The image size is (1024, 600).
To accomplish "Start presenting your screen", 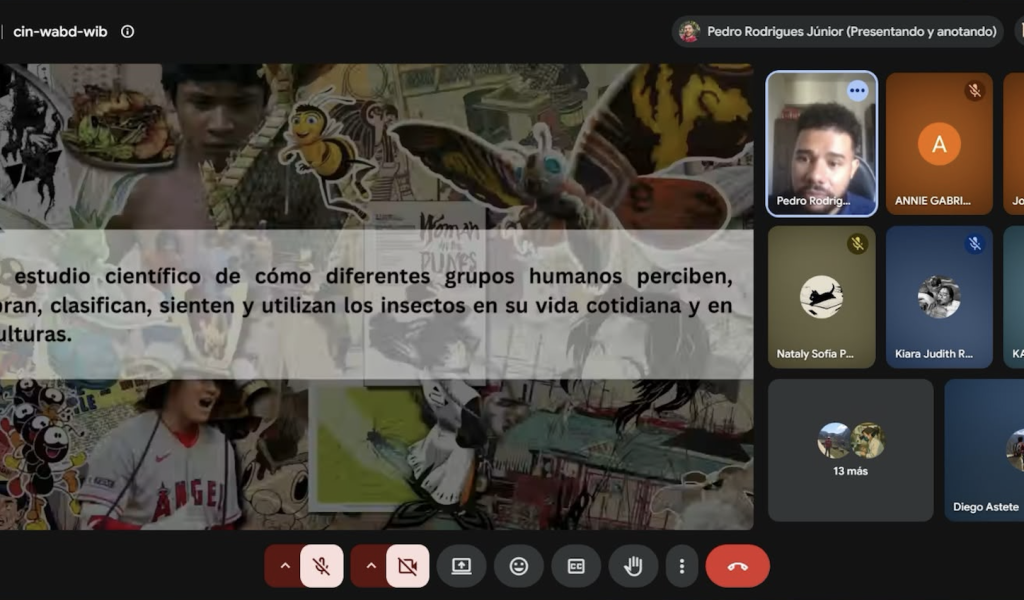I will (x=462, y=566).
